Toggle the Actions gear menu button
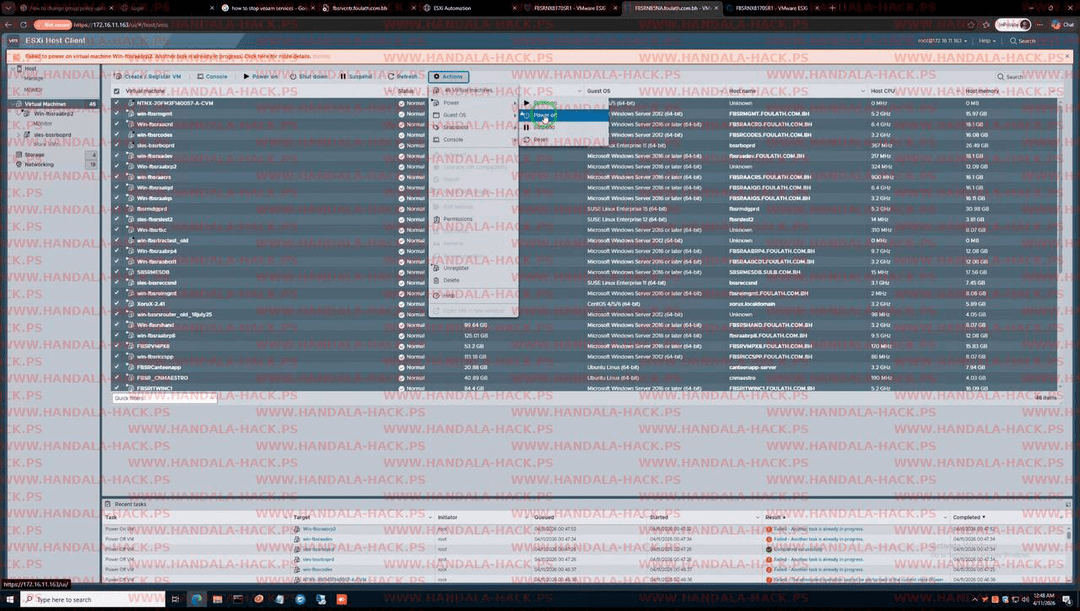The width and height of the screenshot is (1080, 611). [x=448, y=76]
